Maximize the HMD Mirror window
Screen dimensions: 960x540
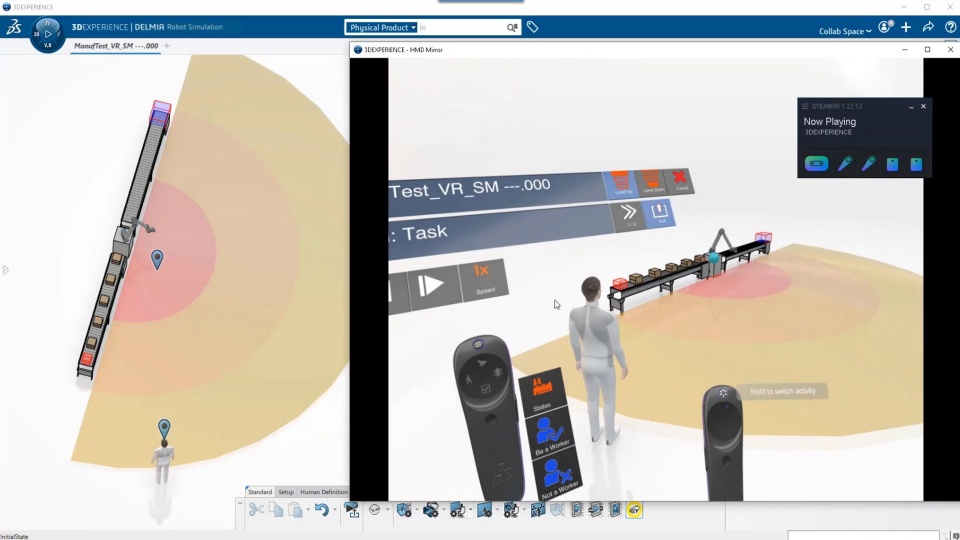point(927,50)
